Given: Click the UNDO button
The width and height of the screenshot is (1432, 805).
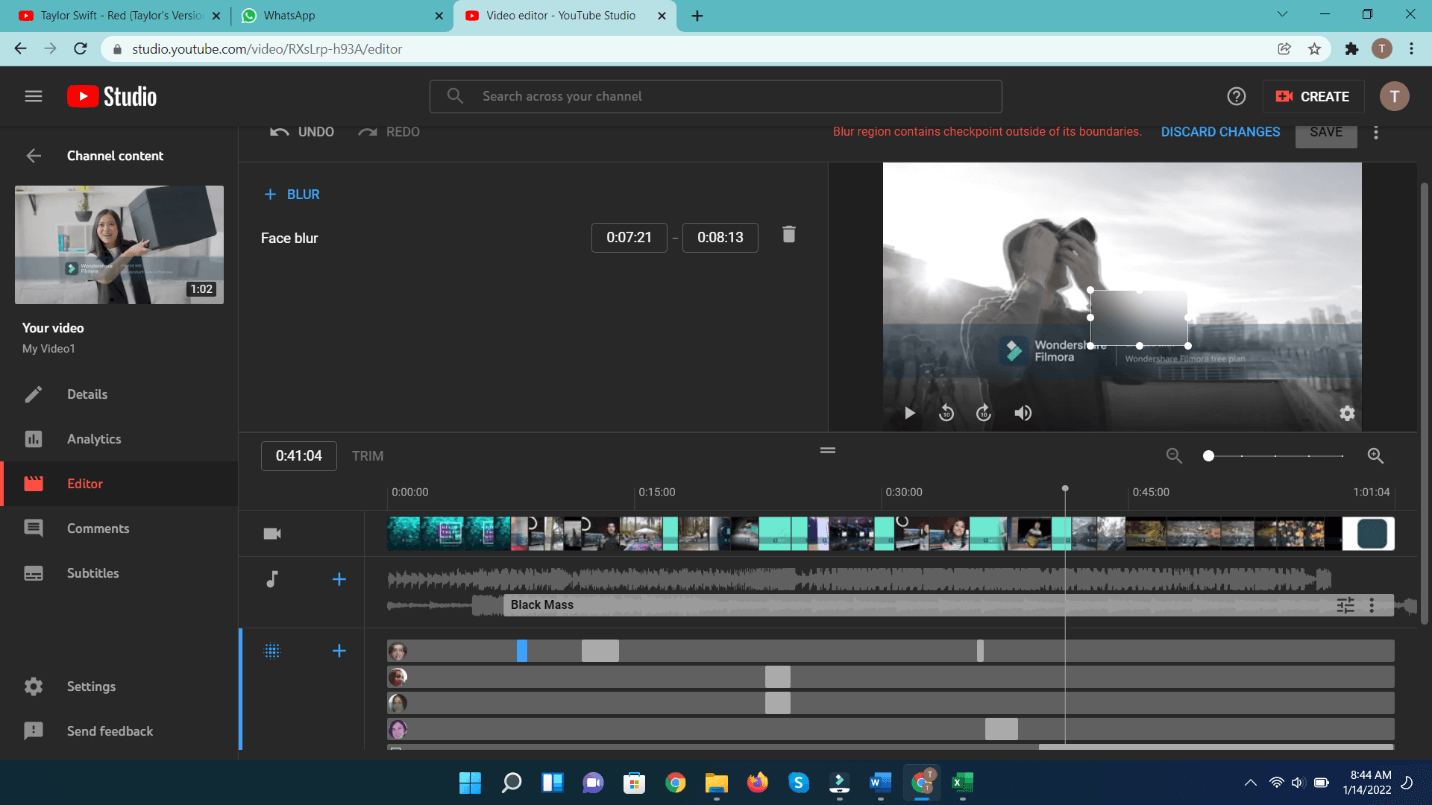Looking at the screenshot, I should [x=302, y=132].
